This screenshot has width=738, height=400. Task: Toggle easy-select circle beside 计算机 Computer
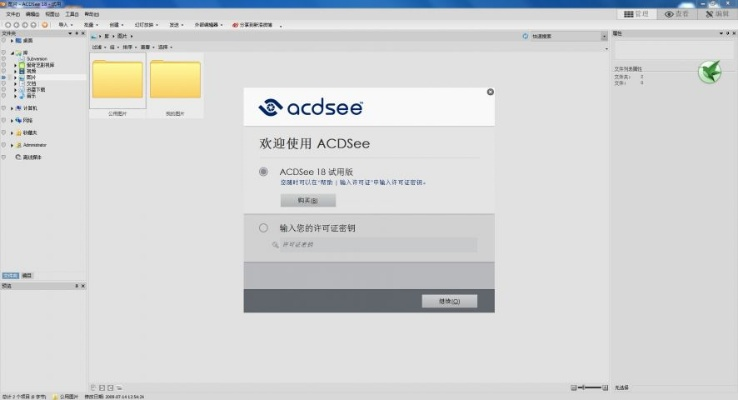(x=4, y=108)
